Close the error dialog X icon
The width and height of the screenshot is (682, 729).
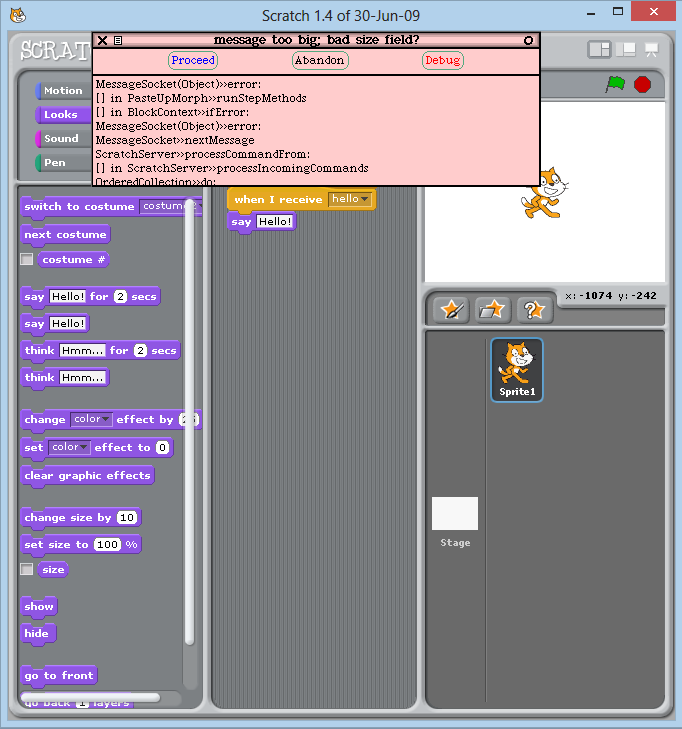tap(102, 40)
